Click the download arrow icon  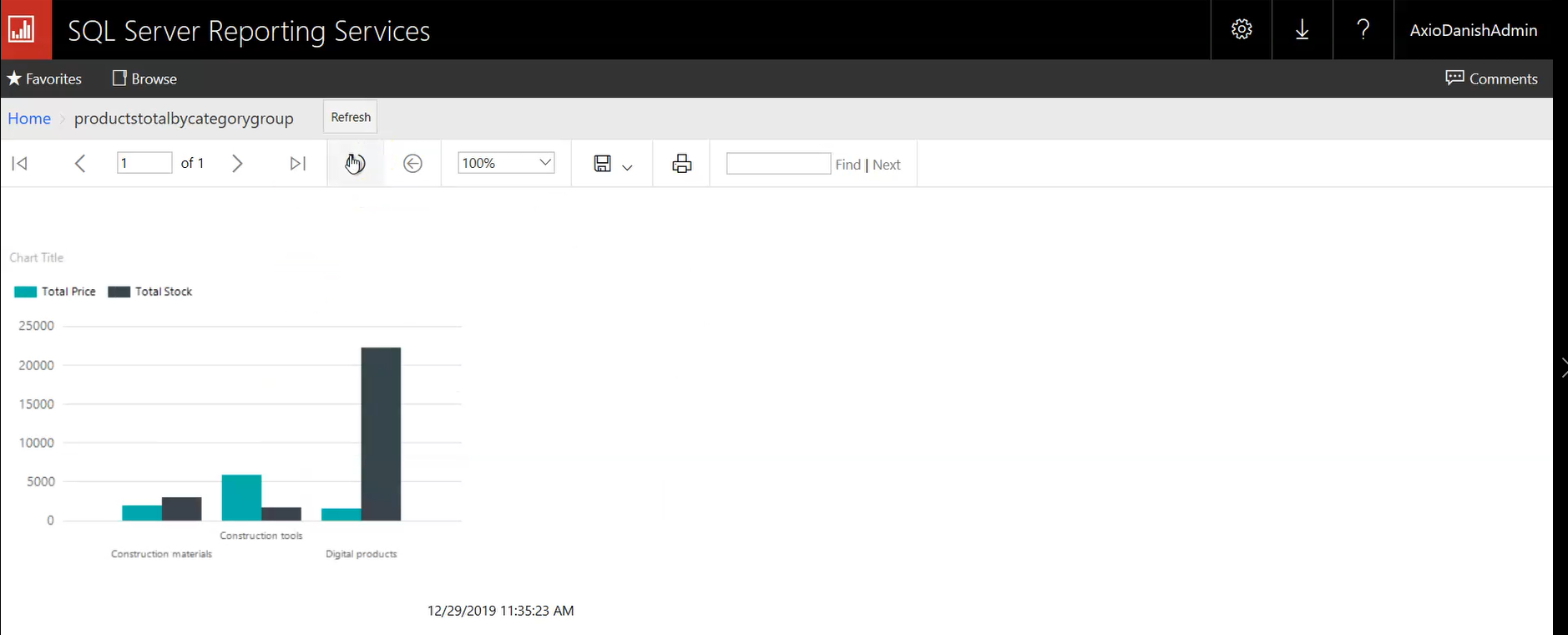pyautogui.click(x=1302, y=30)
